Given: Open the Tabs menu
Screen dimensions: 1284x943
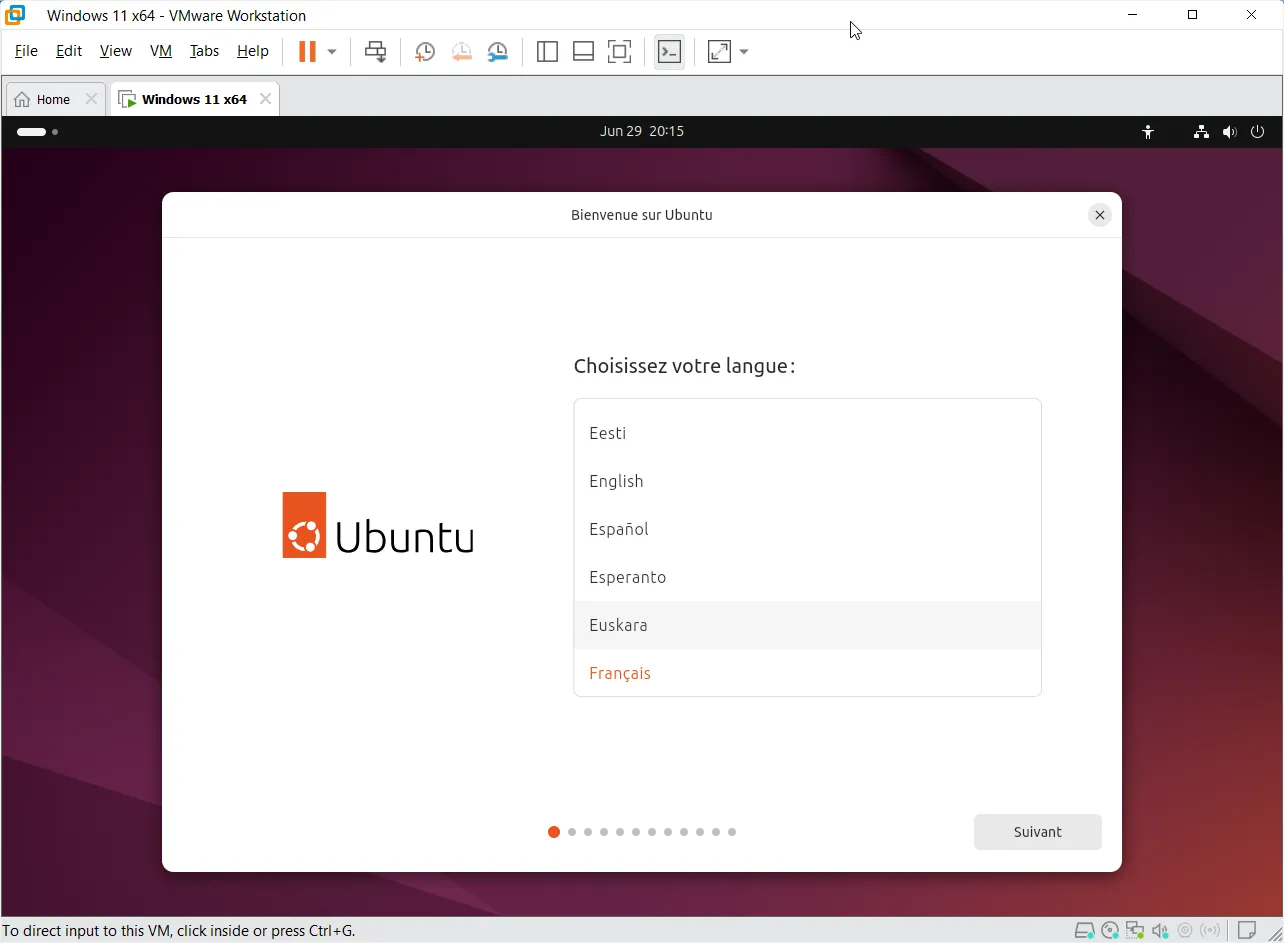Looking at the screenshot, I should tap(204, 51).
